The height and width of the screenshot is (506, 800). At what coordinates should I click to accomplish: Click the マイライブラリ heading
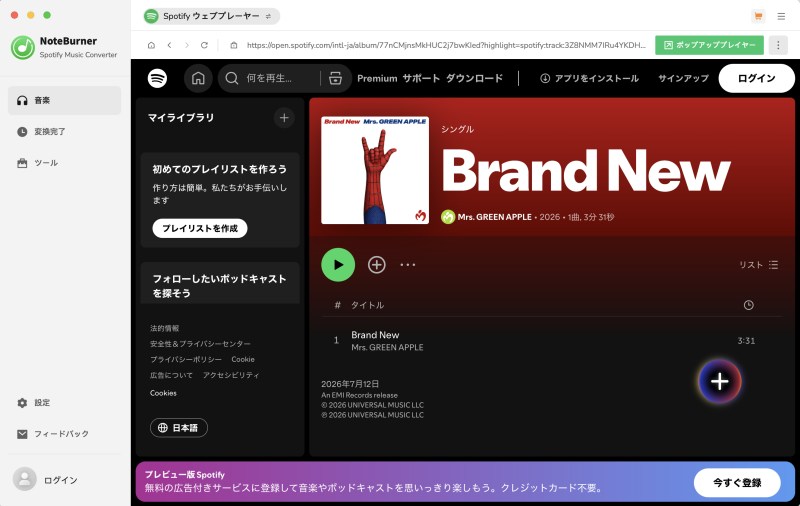point(181,118)
